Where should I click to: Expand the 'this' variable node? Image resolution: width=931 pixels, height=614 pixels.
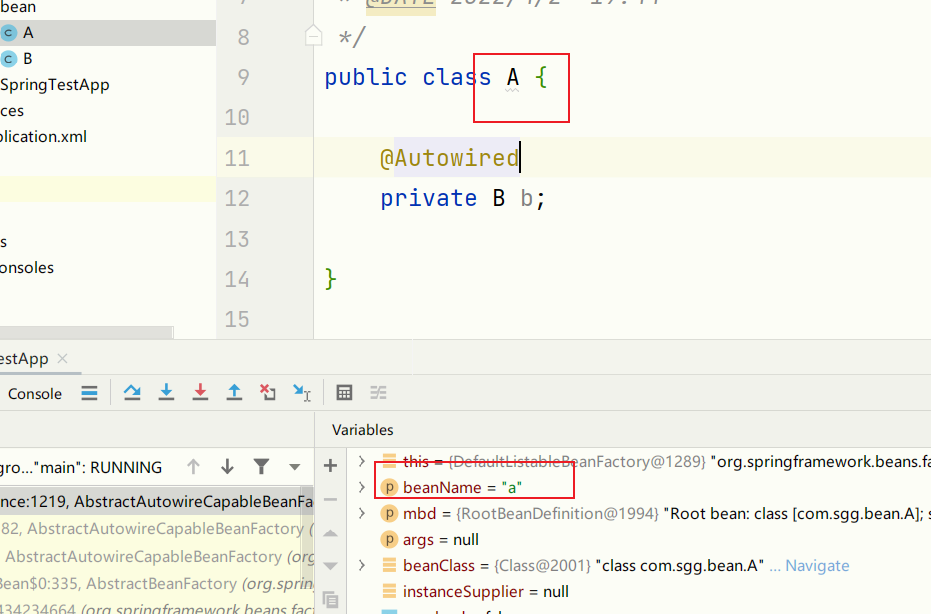click(362, 461)
